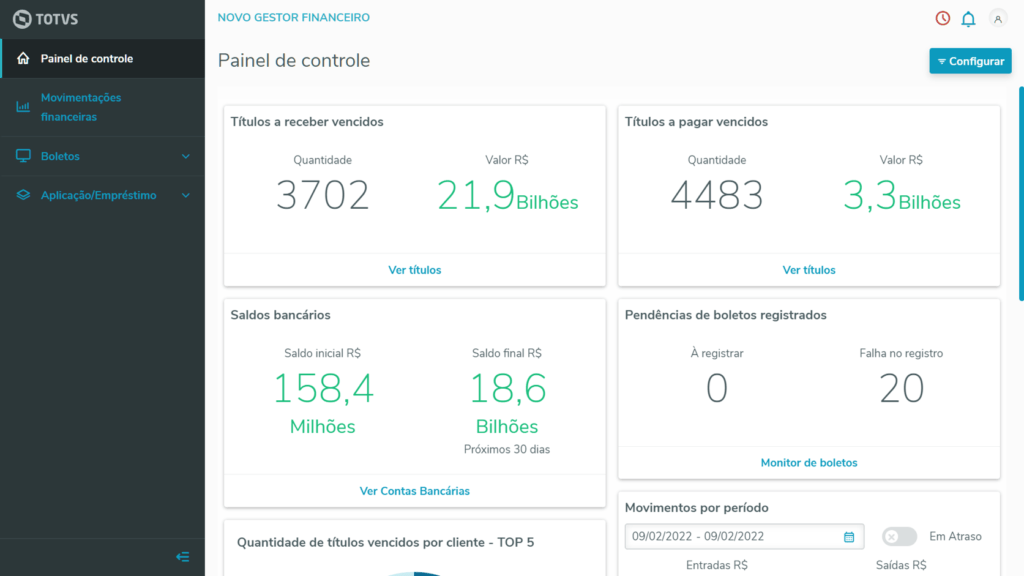Click the TOTVS logo in the sidebar

[x=49, y=18]
